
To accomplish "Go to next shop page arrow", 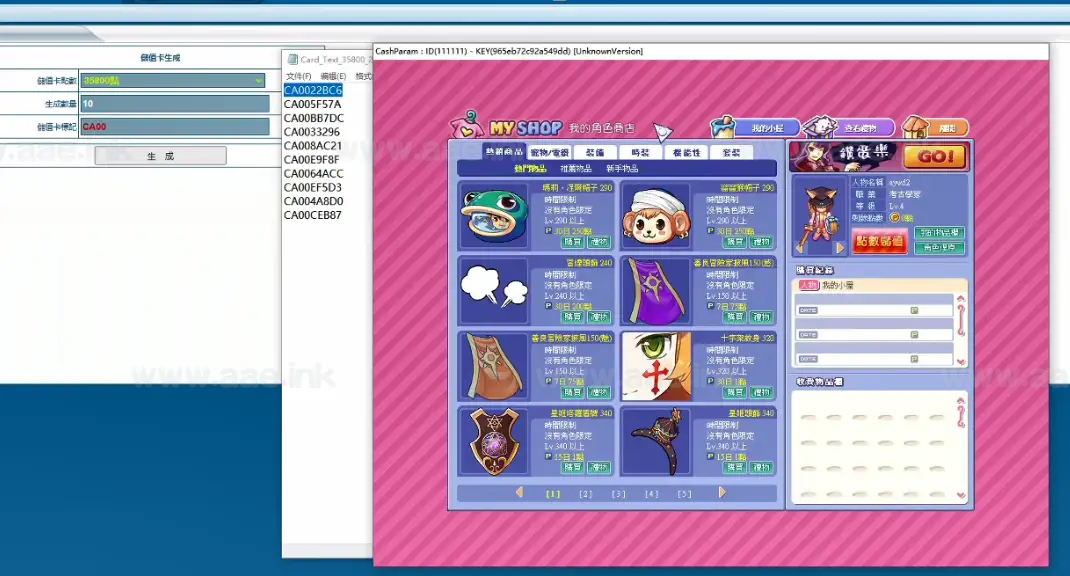I will click(722, 492).
